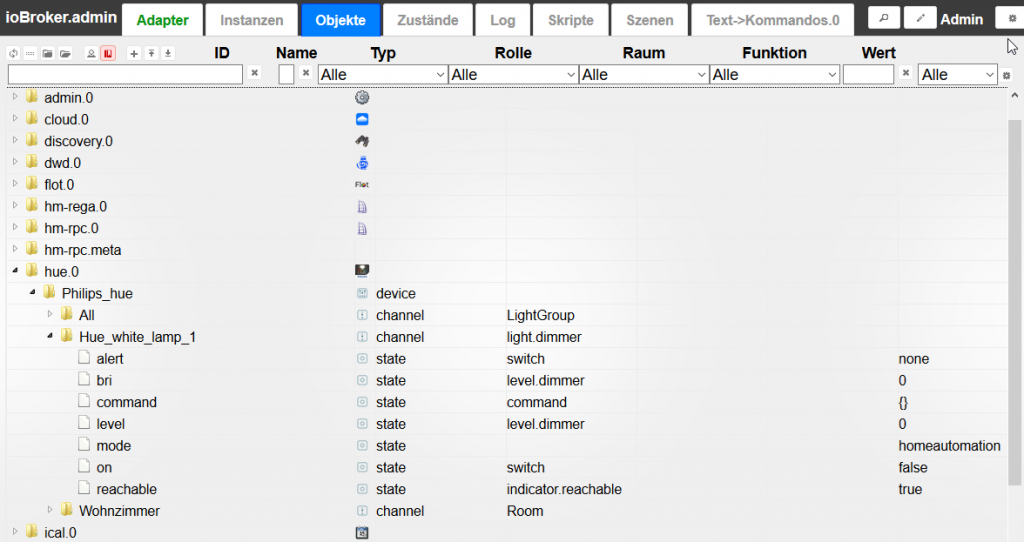Toggle the red states view button
This screenshot has width=1024, height=542.
tap(107, 53)
